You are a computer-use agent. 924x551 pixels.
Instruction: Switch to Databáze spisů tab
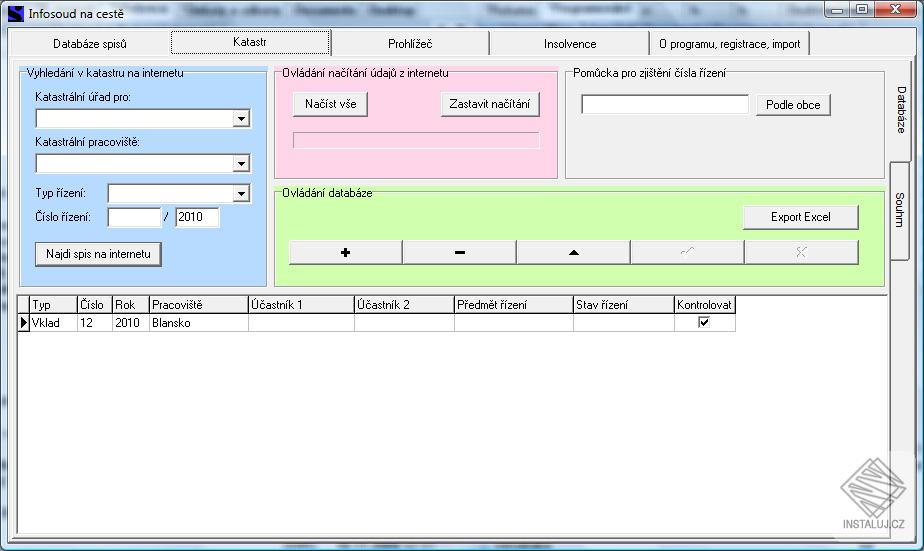(x=90, y=44)
